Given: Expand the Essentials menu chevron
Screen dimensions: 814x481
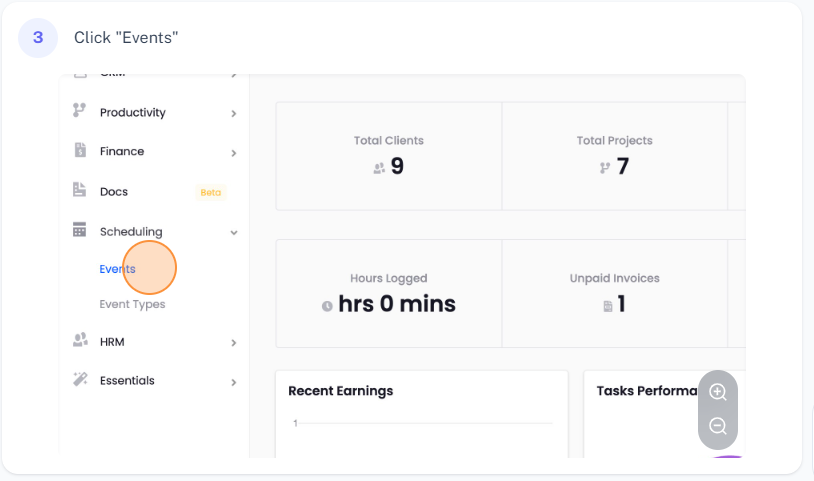Looking at the screenshot, I should pos(234,382).
